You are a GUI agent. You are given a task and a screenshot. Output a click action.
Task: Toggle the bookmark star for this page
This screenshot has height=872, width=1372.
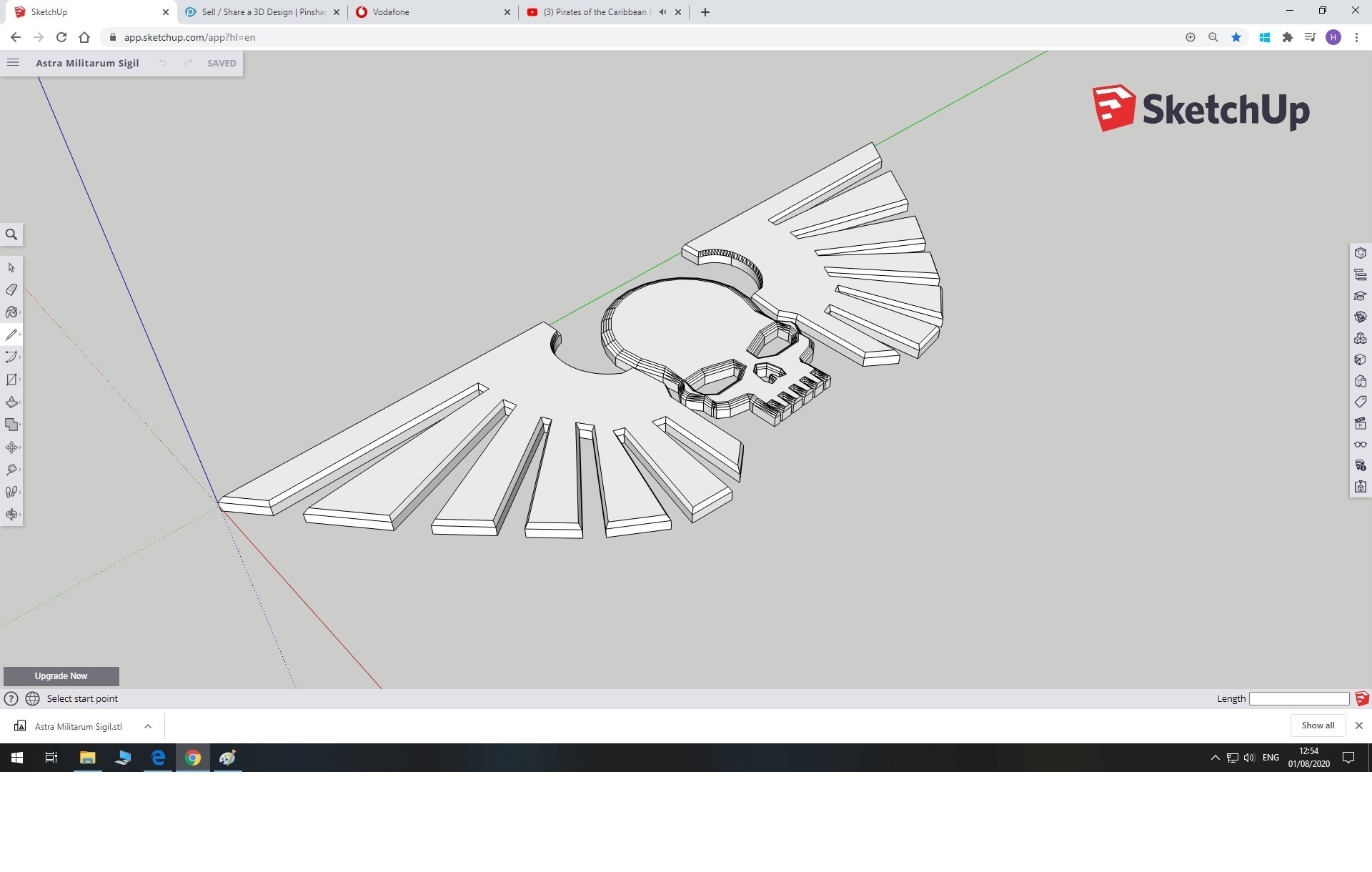pos(1236,37)
